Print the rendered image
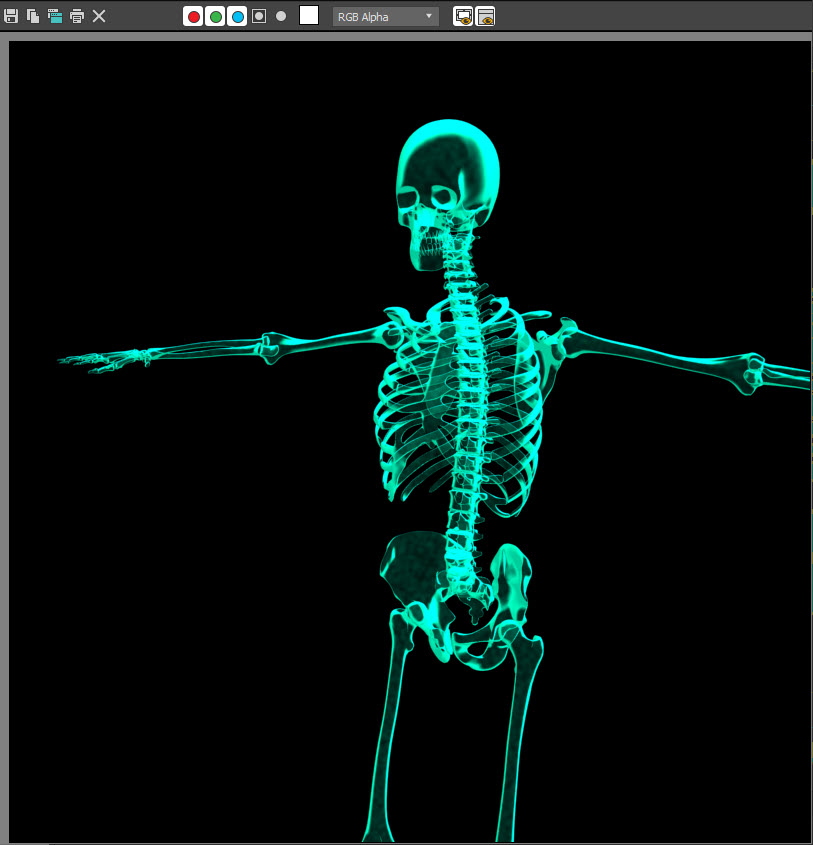 point(77,16)
